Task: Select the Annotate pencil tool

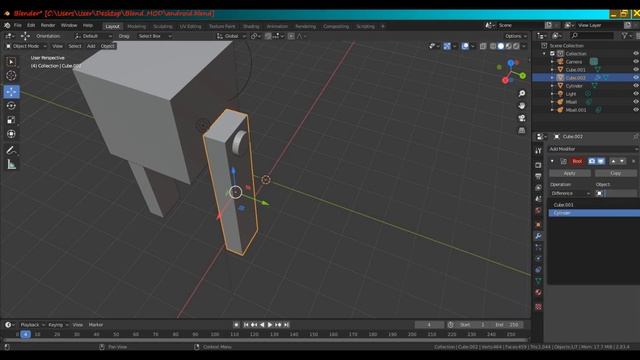Action: (11, 150)
